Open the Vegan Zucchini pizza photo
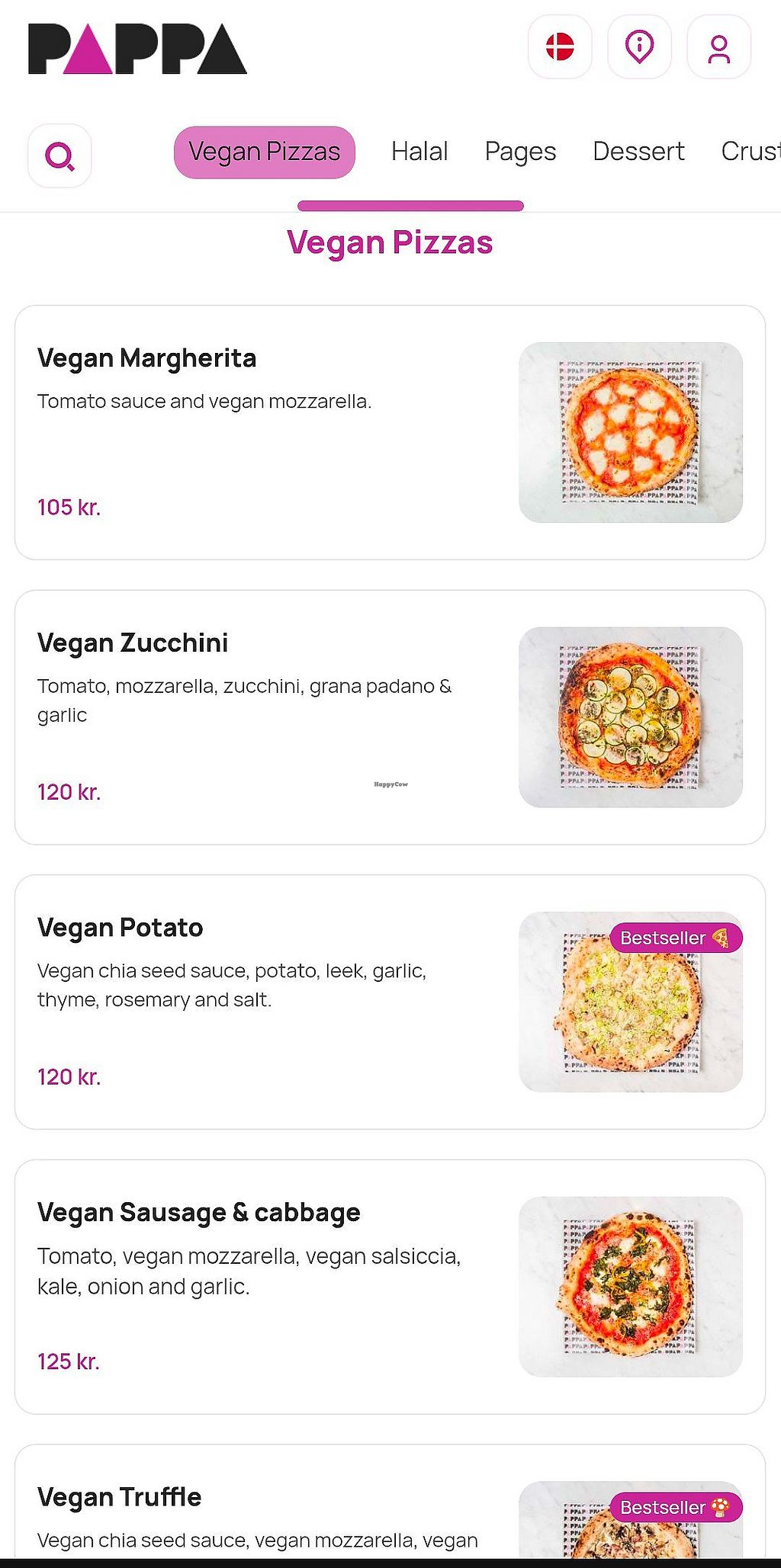Screen dimensions: 781x1568 point(631,717)
